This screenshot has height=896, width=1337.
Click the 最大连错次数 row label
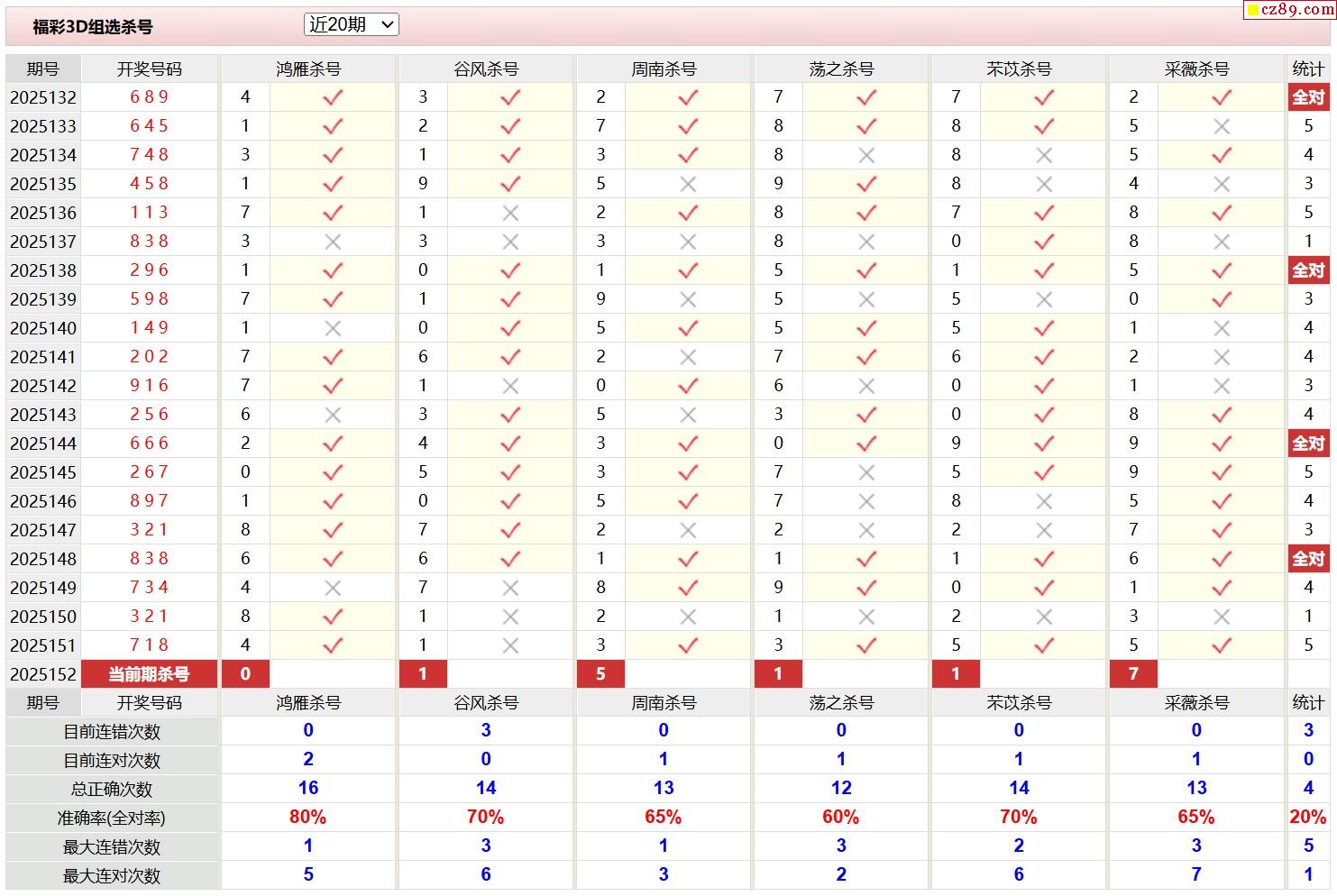pos(112,847)
